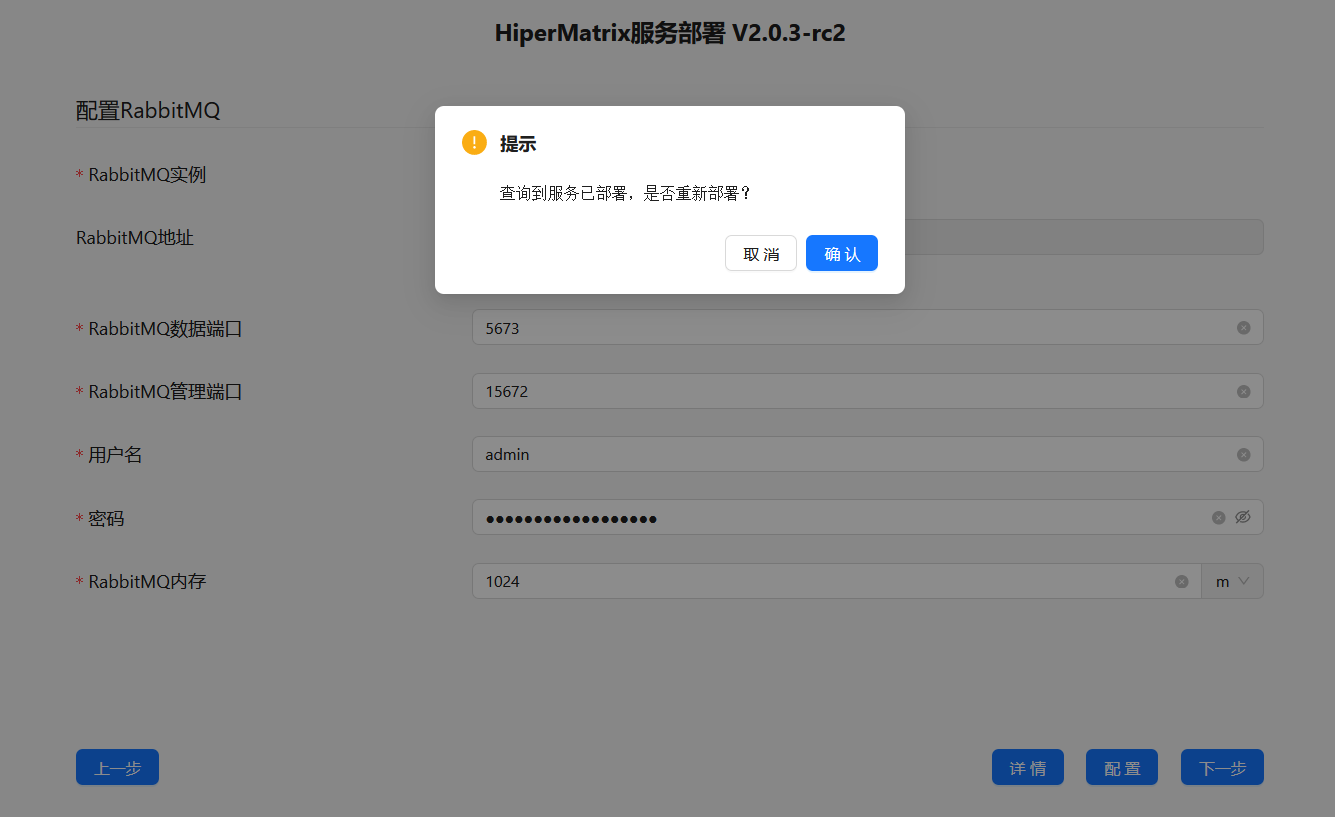Open the memory unit m dropdown
Screen dimensions: 1335x817
click(x=1233, y=581)
